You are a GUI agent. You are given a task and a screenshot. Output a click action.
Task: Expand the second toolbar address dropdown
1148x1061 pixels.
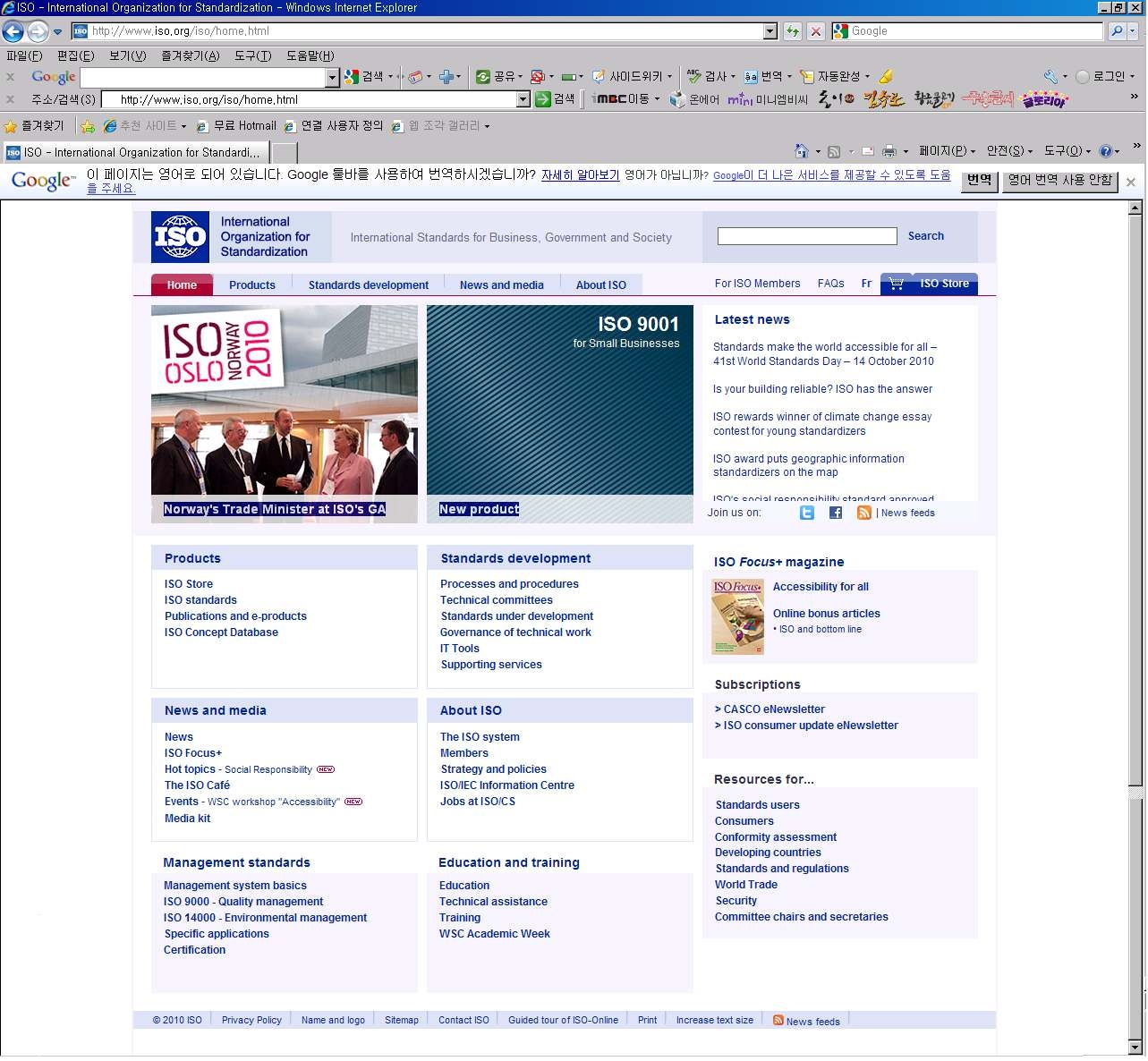(x=523, y=100)
